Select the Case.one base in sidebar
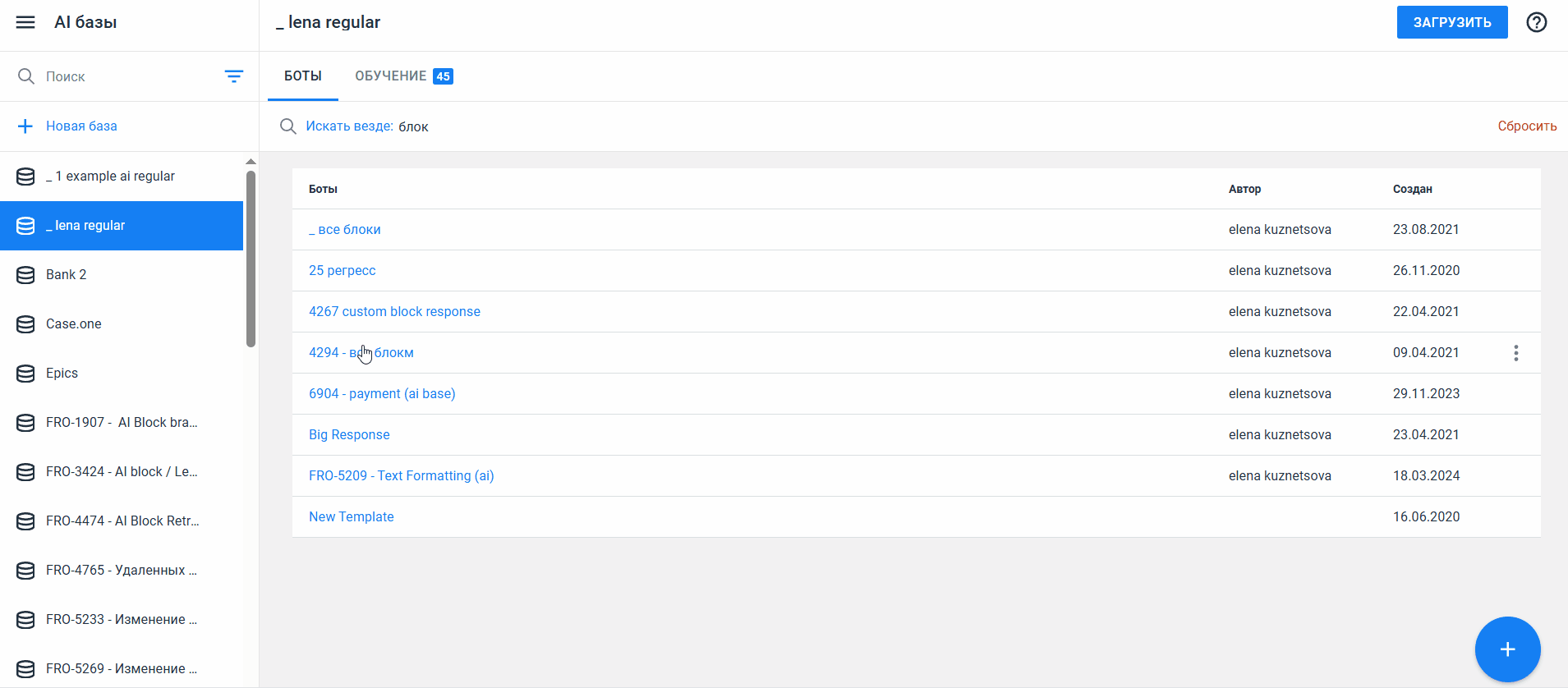This screenshot has height=688, width=1568. [x=74, y=324]
